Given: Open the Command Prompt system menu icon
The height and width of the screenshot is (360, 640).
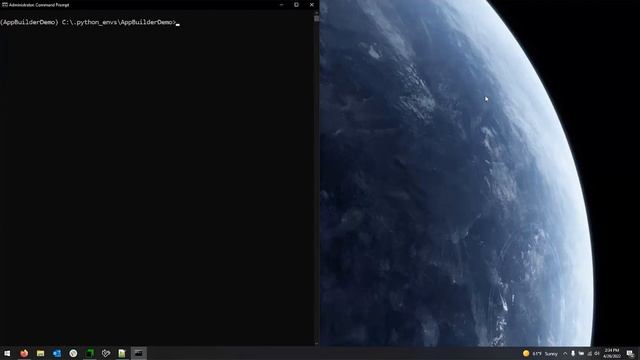Looking at the screenshot, I should 4,5.
